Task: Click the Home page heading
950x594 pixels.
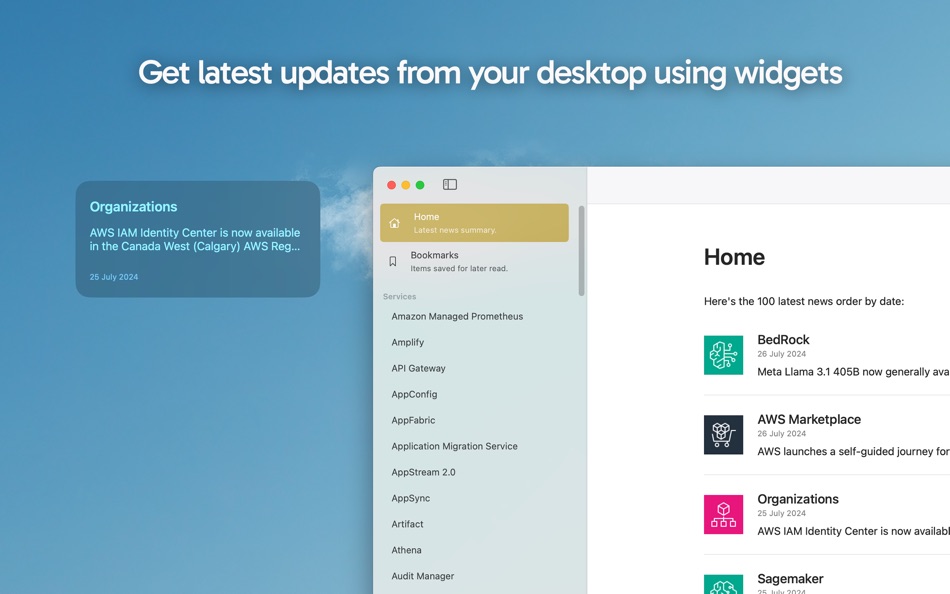Action: (734, 257)
